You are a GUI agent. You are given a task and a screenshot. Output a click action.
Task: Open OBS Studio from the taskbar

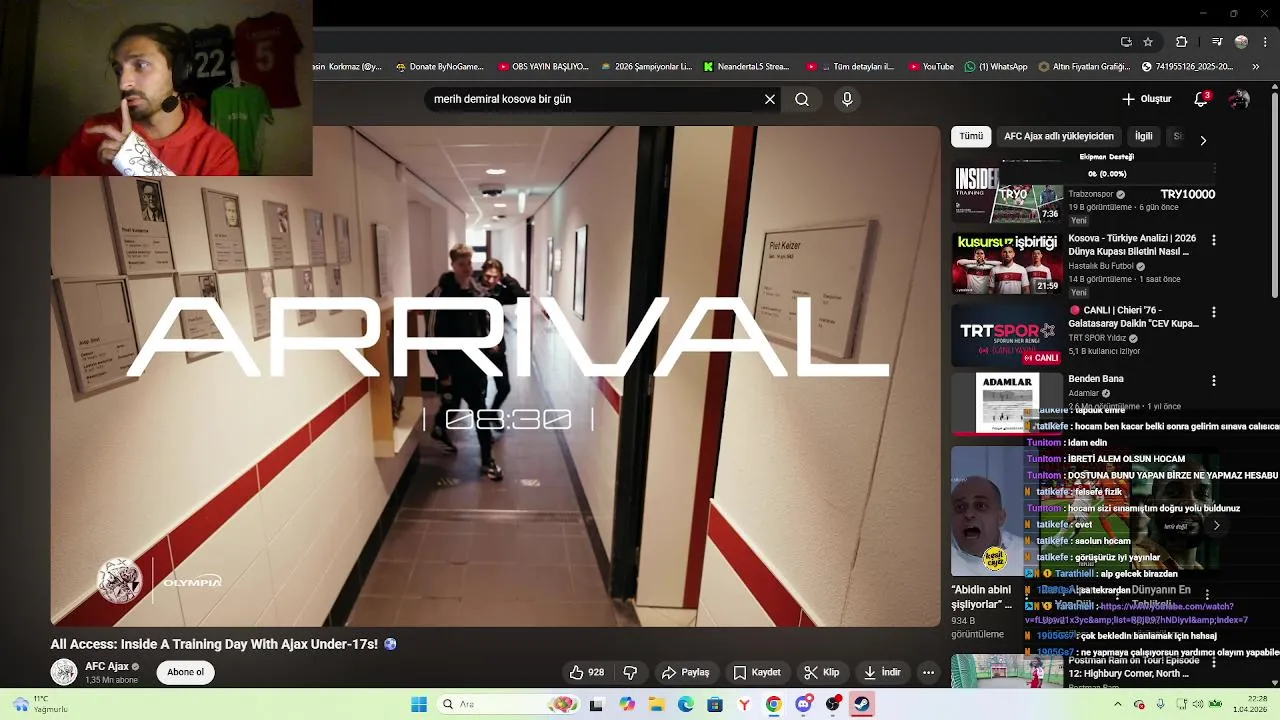tap(832, 704)
